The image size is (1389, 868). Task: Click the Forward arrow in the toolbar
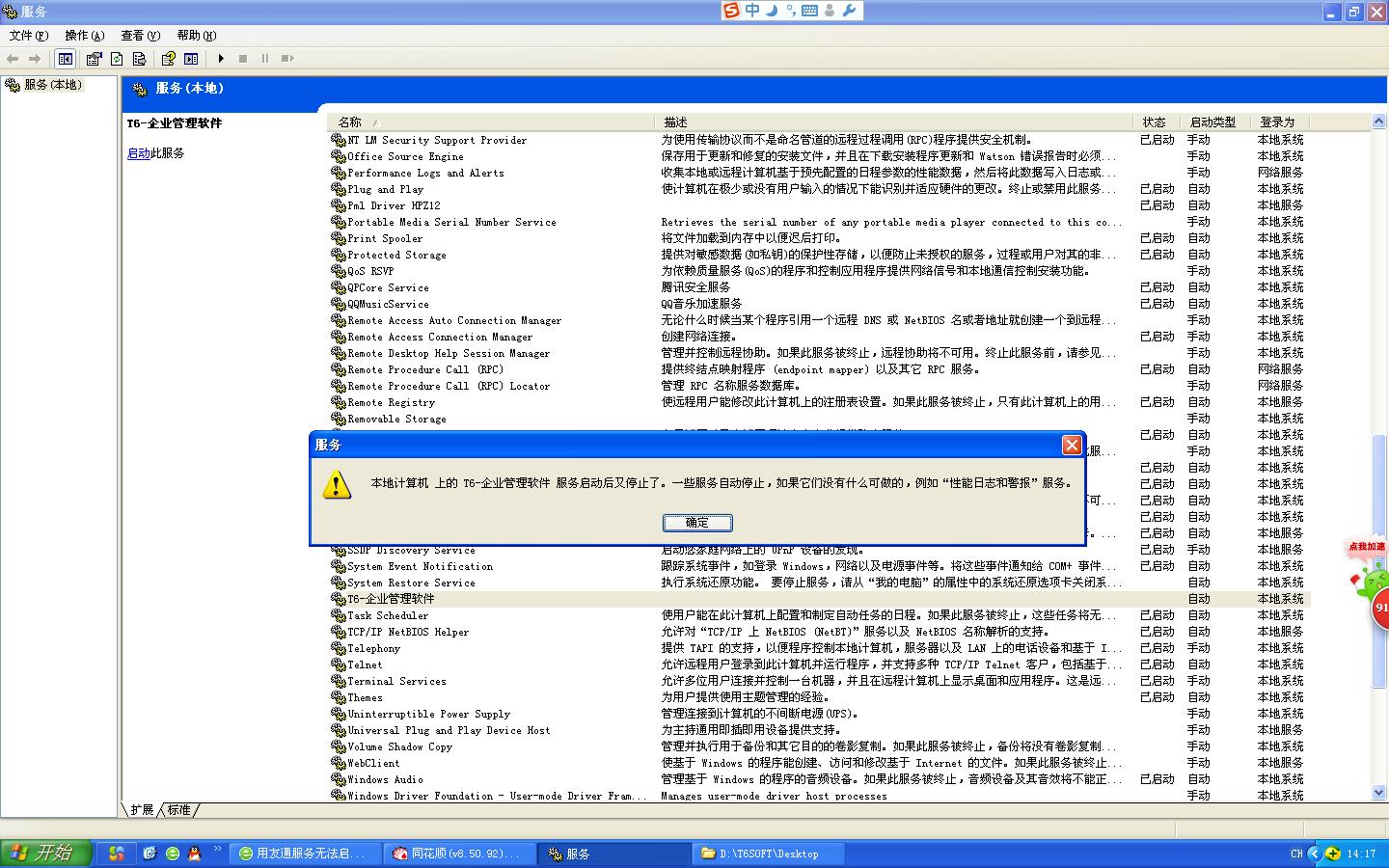pos(35,59)
